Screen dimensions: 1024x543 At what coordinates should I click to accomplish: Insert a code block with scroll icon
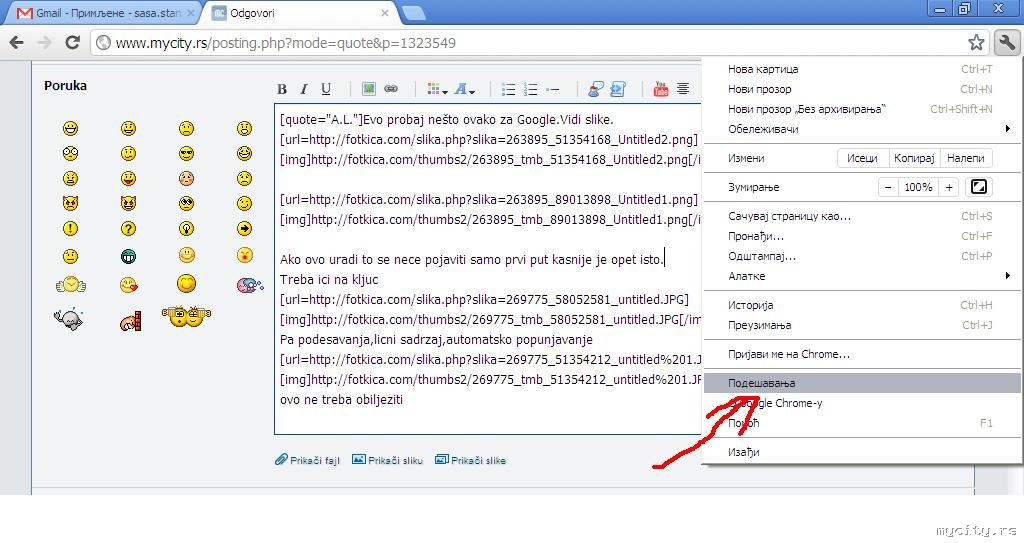617,89
